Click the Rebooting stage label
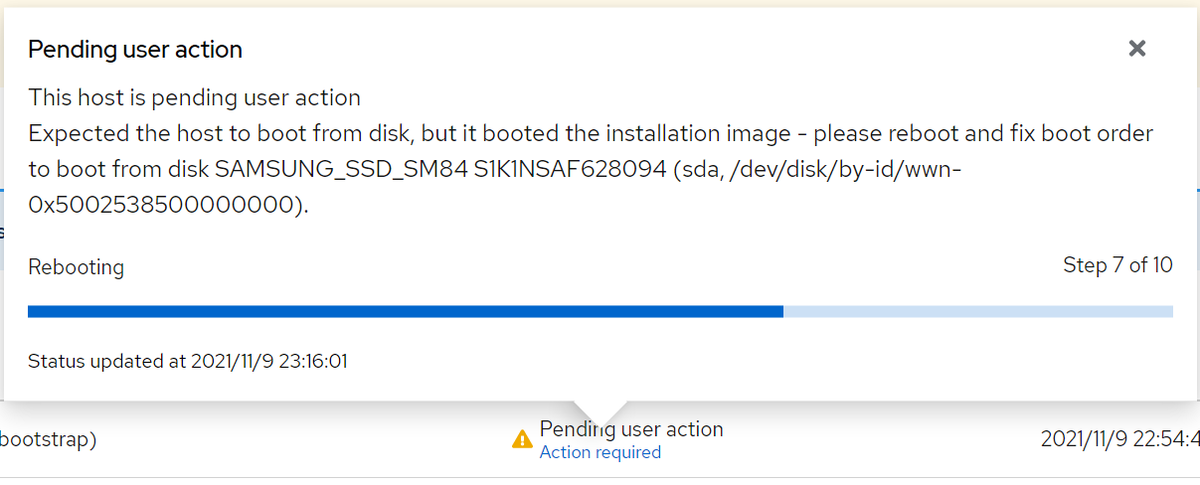This screenshot has height=485, width=1200. 76,267
